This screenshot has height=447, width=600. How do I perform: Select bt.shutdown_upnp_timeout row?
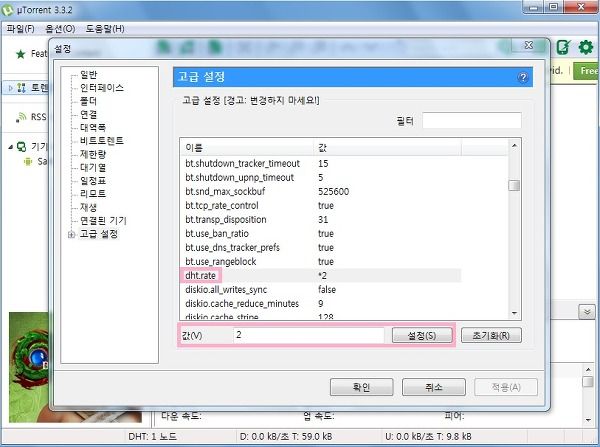(320, 178)
